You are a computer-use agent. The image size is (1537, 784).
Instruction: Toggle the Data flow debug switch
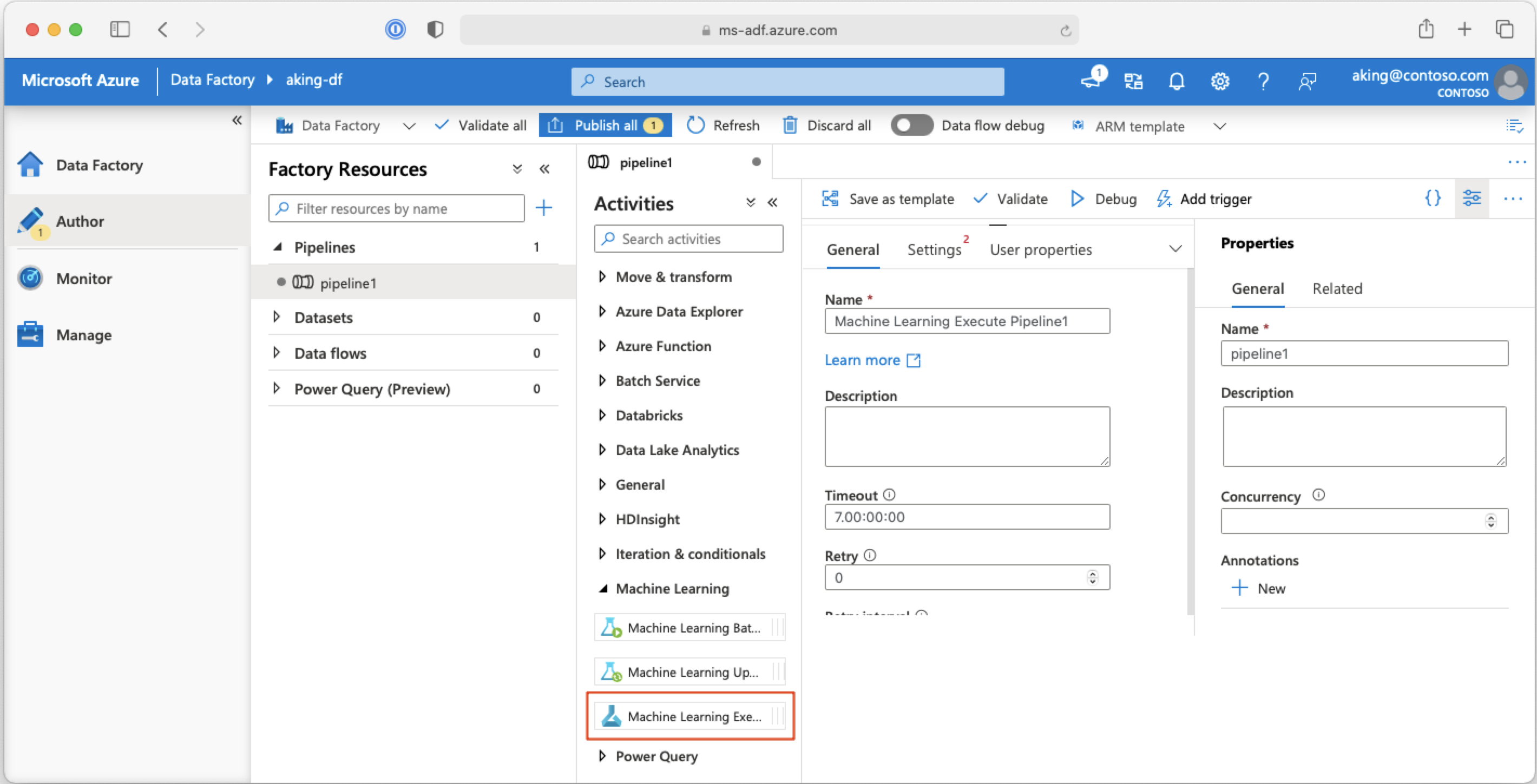[x=906, y=126]
